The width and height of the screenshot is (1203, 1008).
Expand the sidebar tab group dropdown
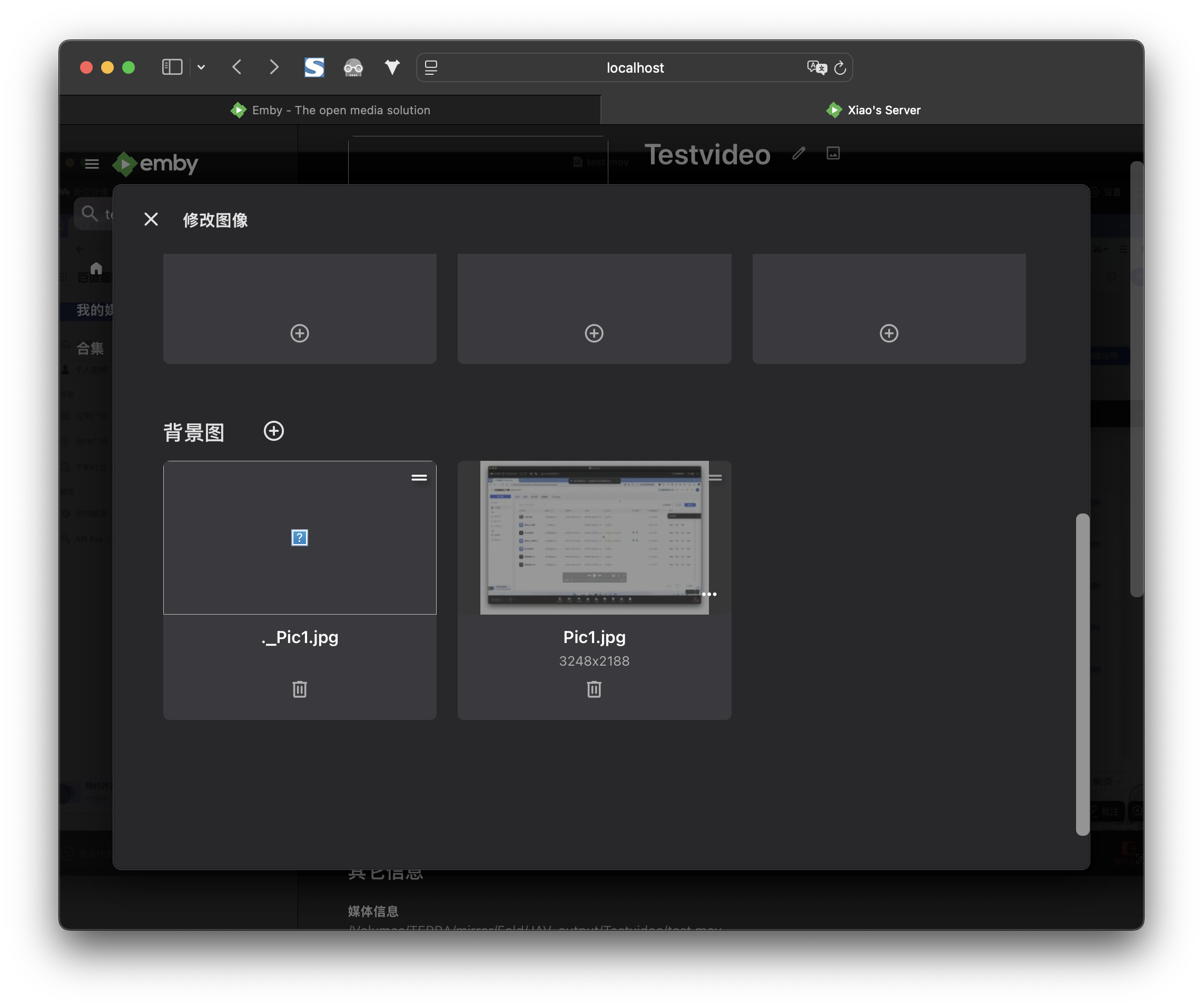[201, 67]
